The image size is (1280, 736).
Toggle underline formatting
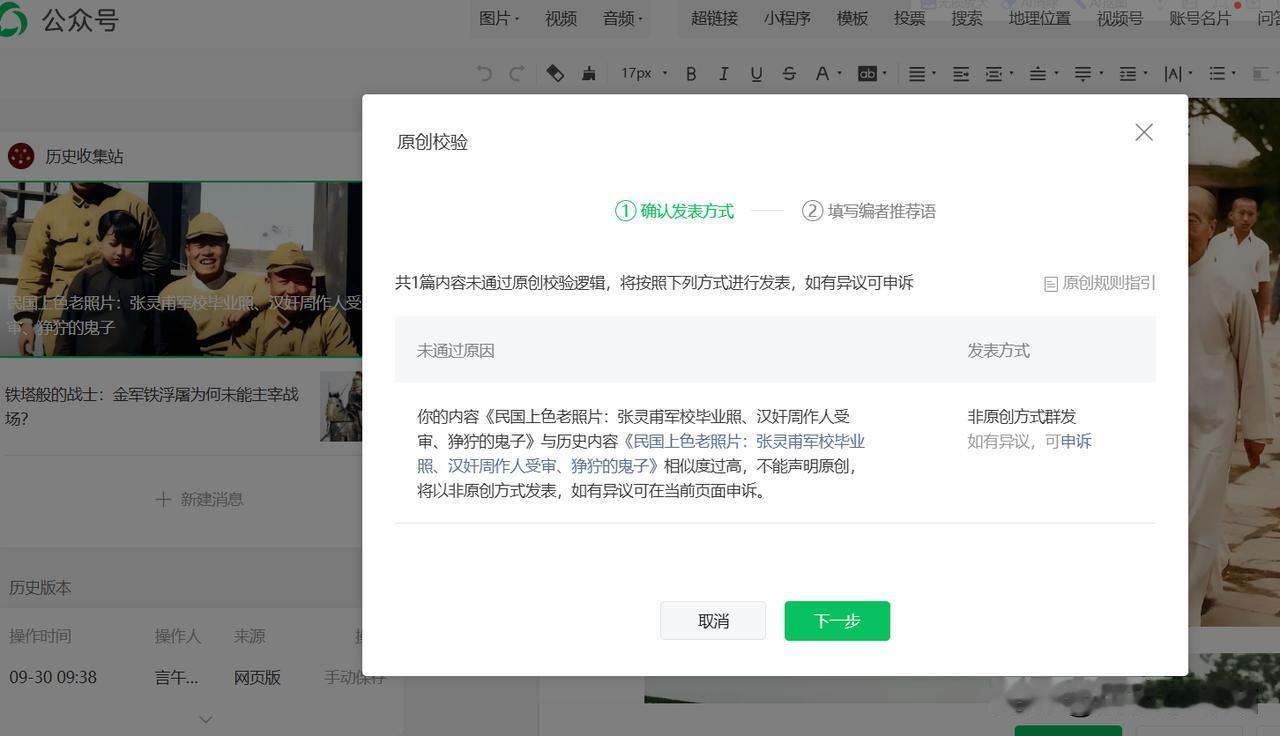pyautogui.click(x=756, y=73)
